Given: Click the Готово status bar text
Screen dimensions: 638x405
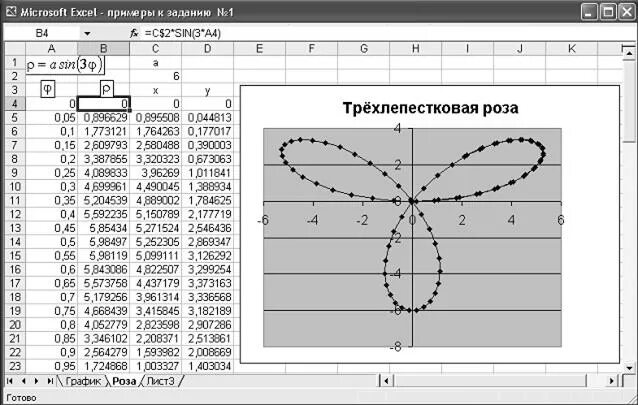Looking at the screenshot, I should (22, 397).
